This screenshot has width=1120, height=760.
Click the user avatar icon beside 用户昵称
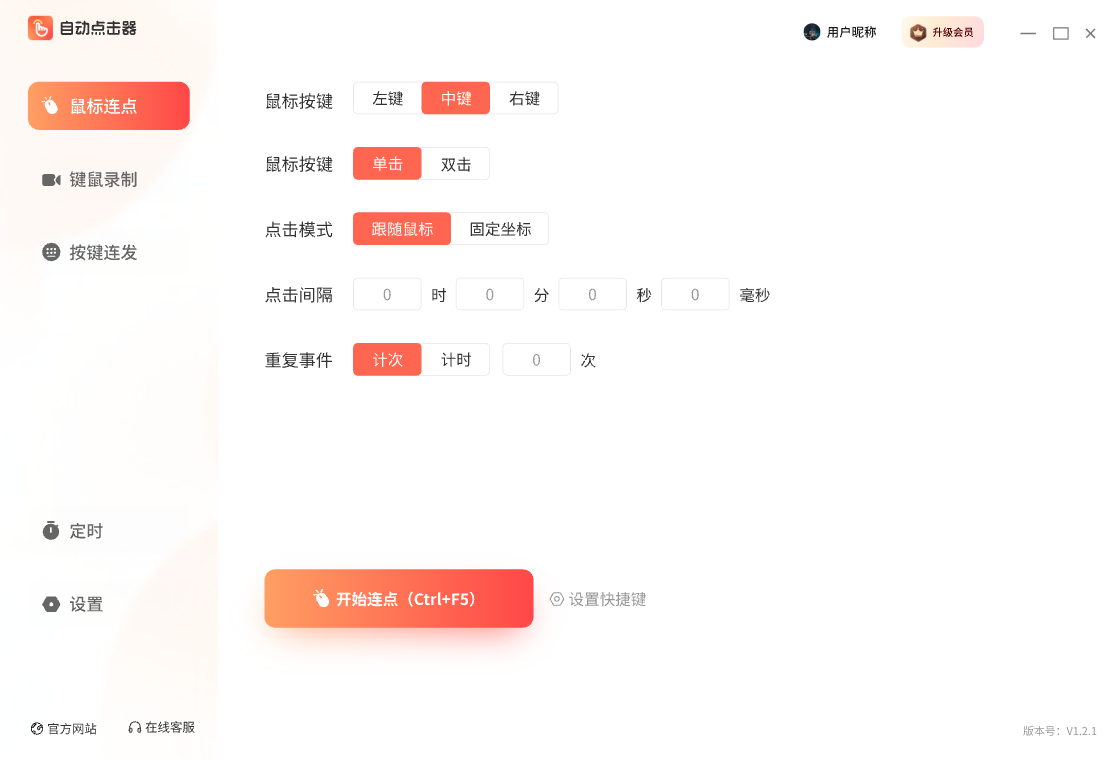click(x=811, y=32)
